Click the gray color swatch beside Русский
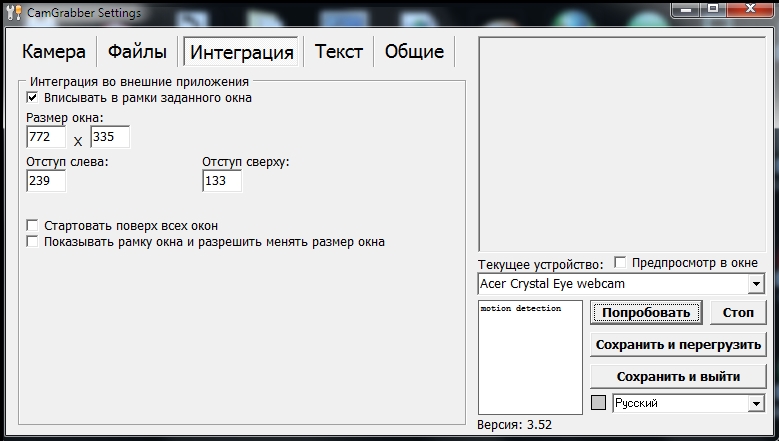 click(x=599, y=403)
